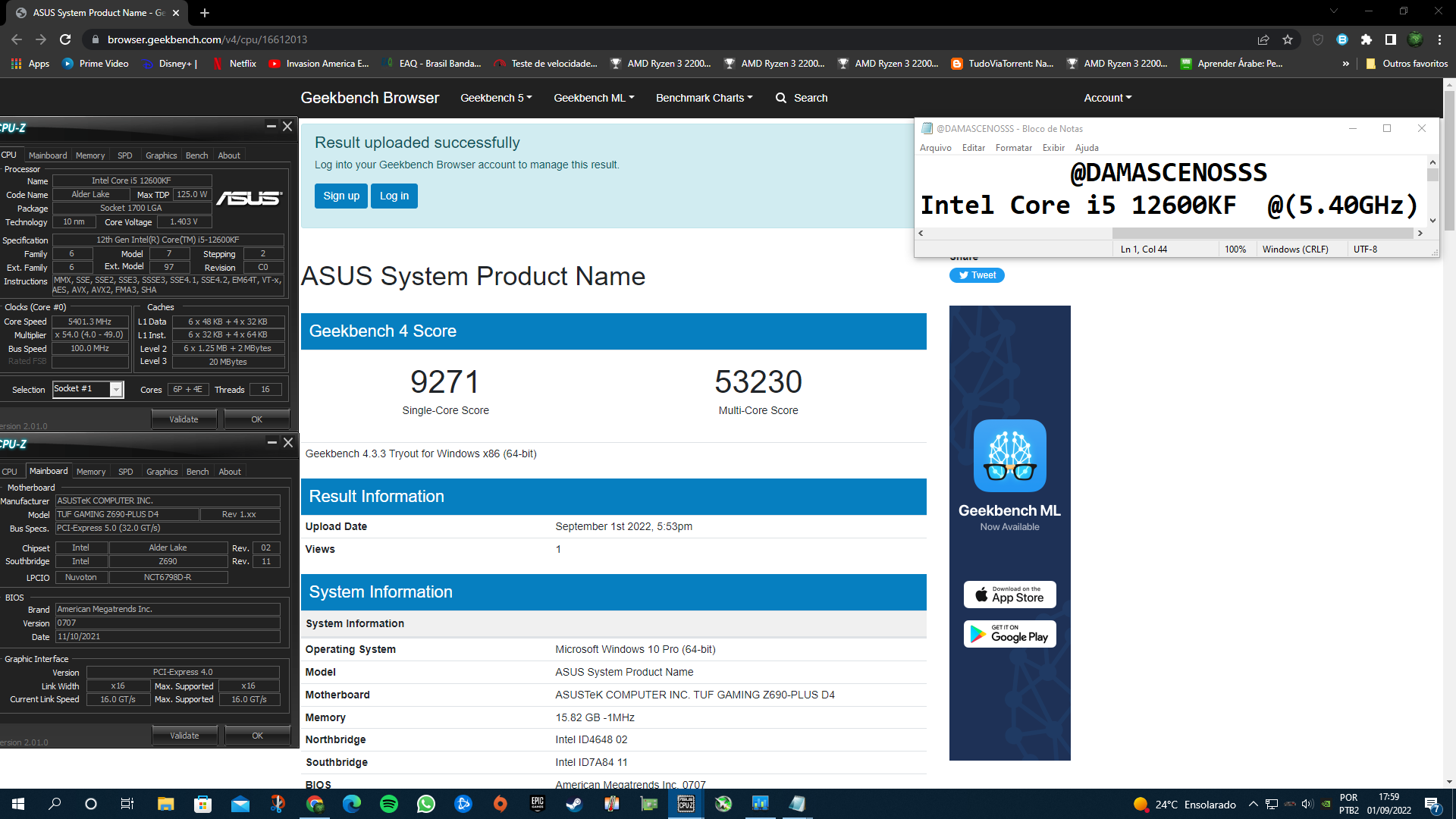Click Validate in top CPU-Z window
The height and width of the screenshot is (819, 1456).
(184, 419)
